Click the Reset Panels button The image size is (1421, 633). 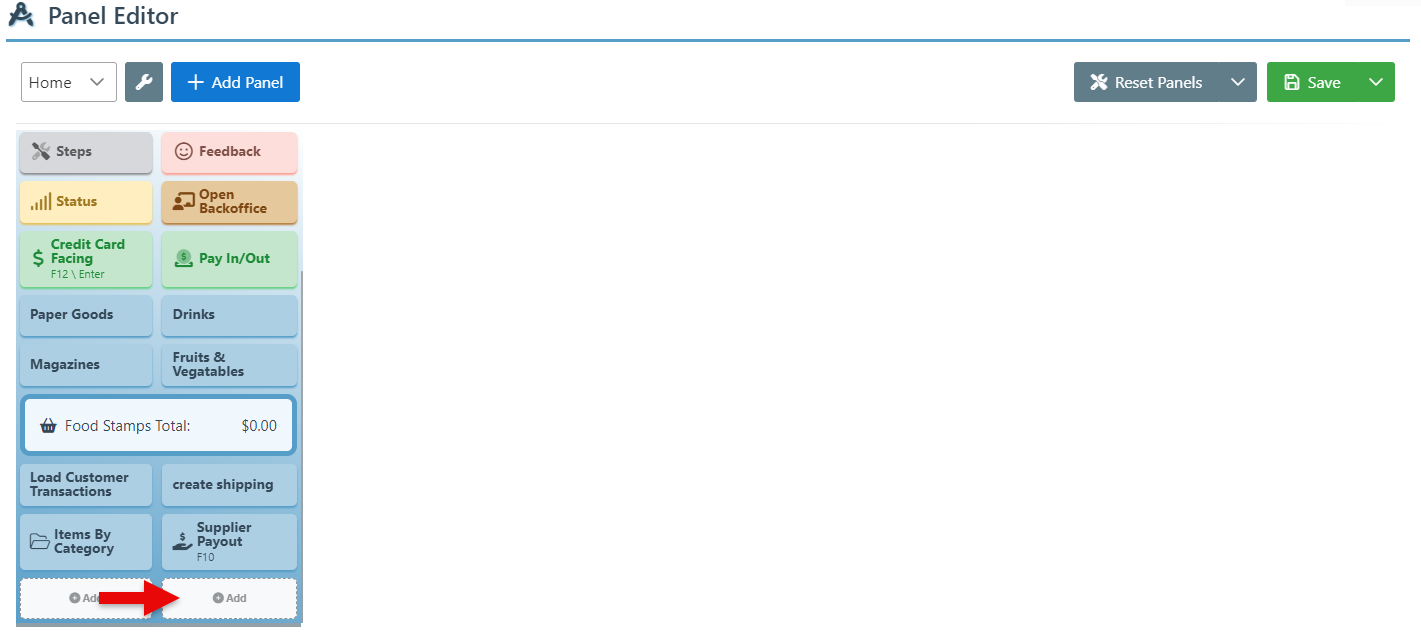[x=1146, y=82]
